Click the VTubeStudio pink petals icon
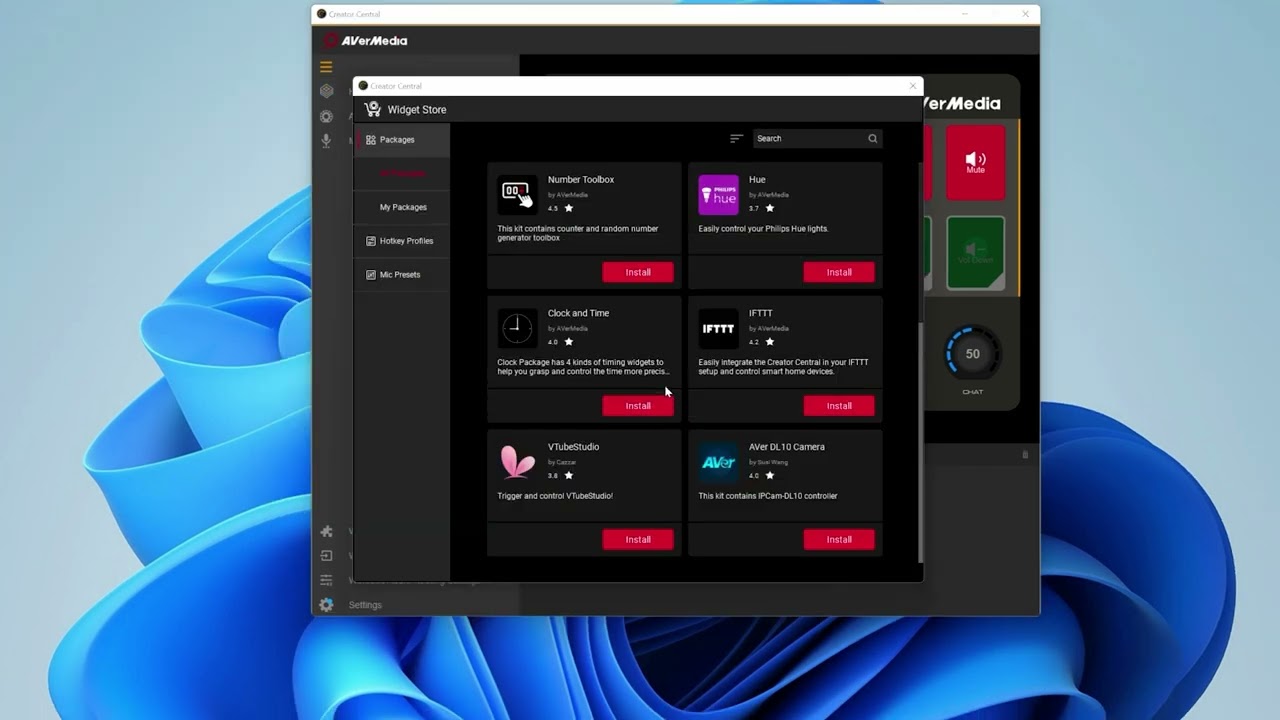 pyautogui.click(x=517, y=462)
